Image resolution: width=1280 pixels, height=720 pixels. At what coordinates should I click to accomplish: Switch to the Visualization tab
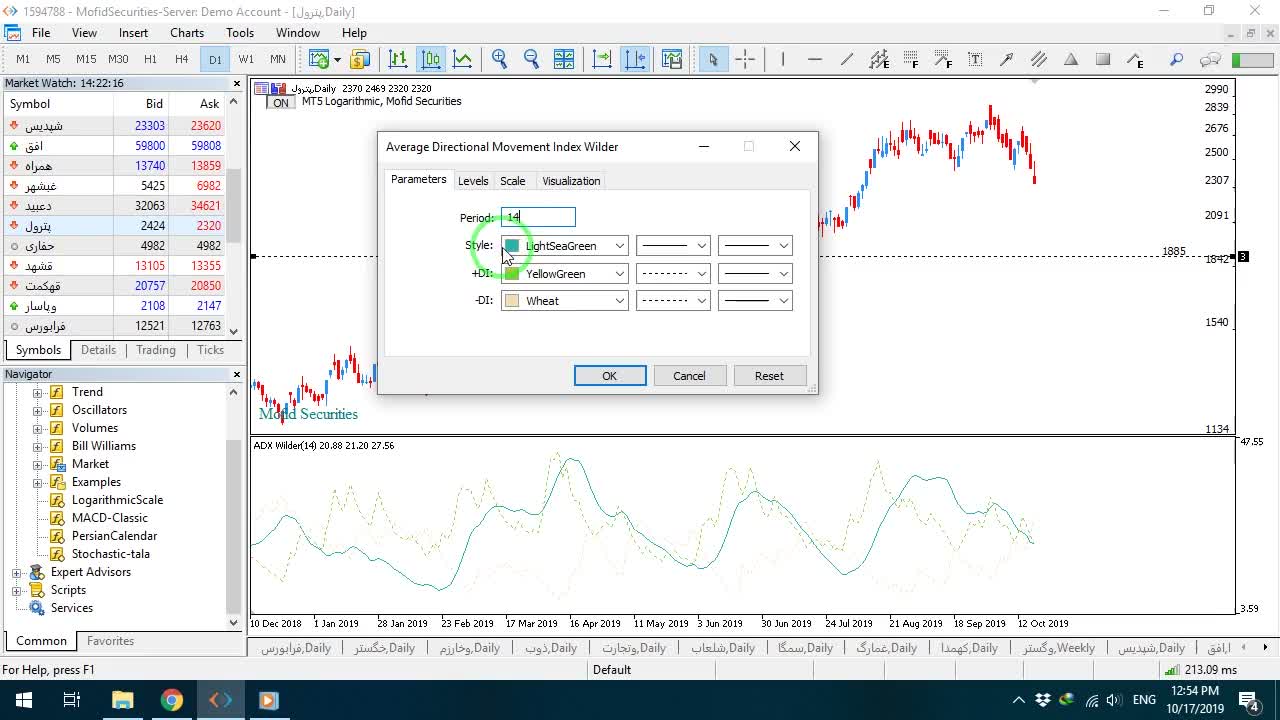point(571,181)
